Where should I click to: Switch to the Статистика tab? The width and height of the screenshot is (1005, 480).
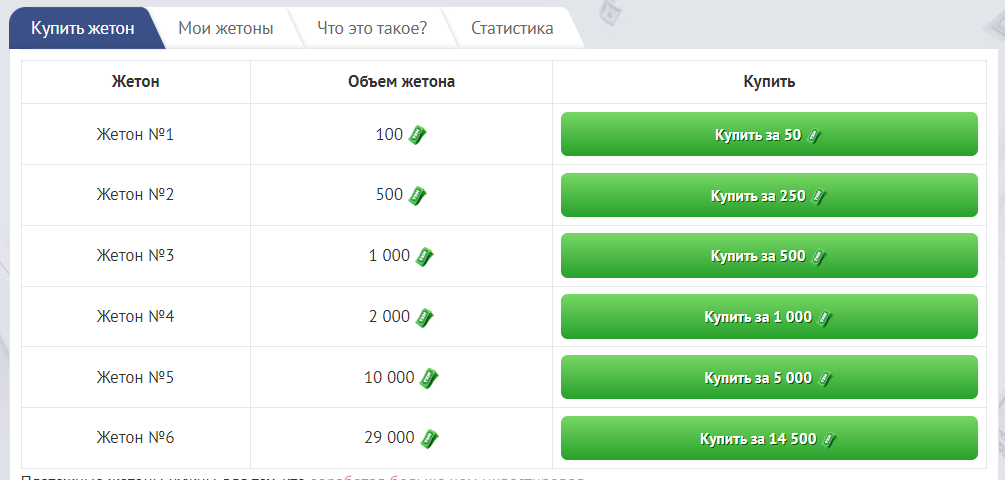(512, 28)
